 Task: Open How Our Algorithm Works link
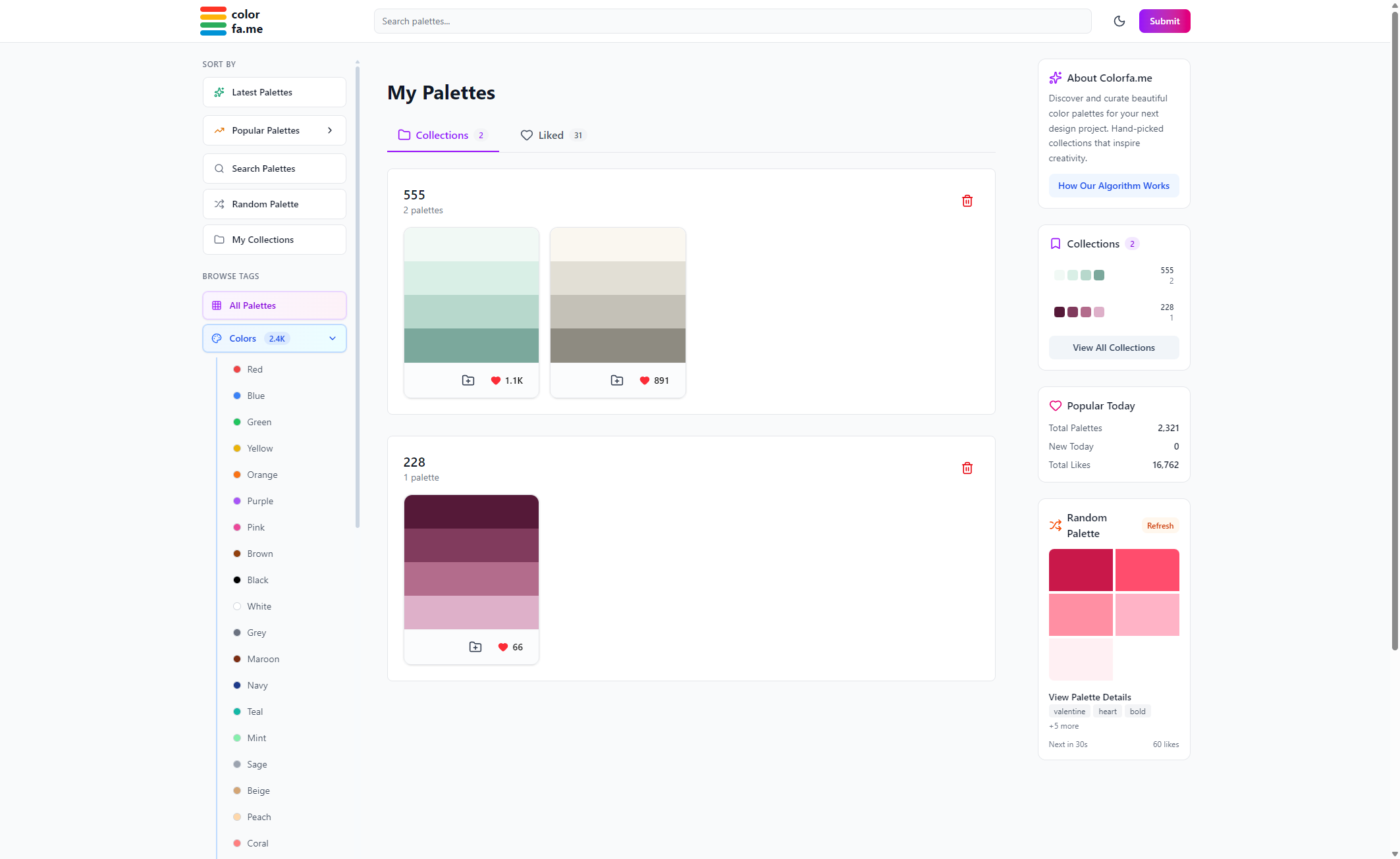(1114, 186)
